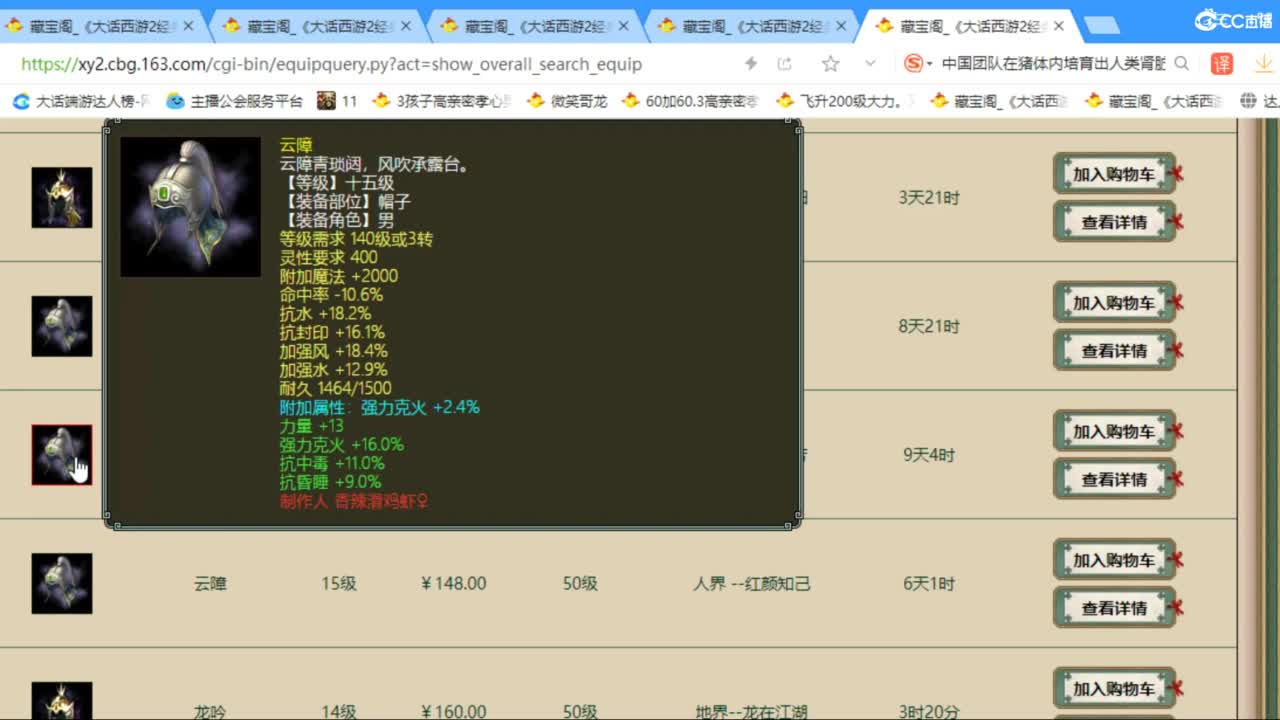This screenshot has height=720, width=1280.
Task: Click the speed mode lightning icon
Action: (x=751, y=64)
